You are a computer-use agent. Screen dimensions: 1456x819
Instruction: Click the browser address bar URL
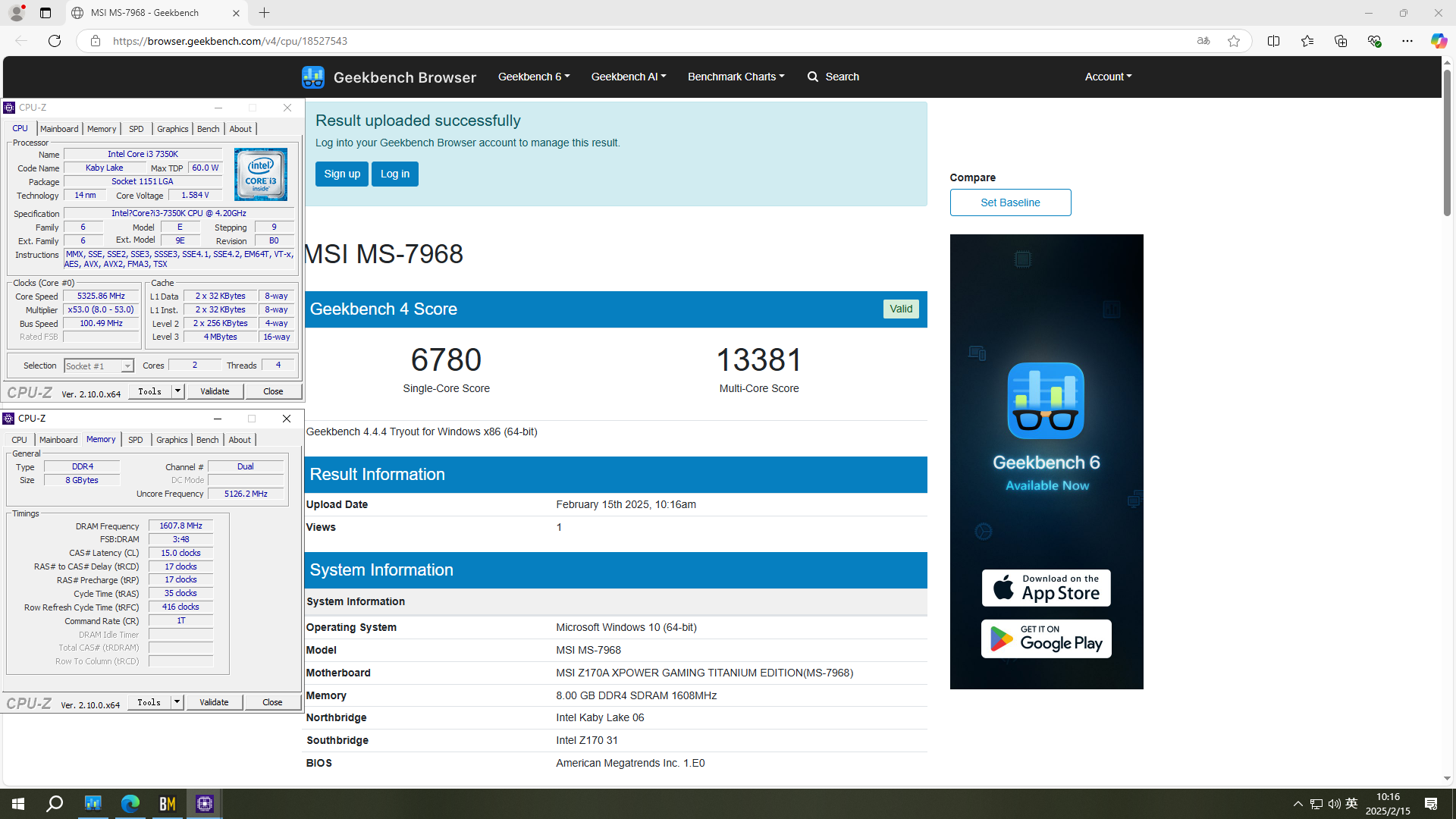pyautogui.click(x=230, y=41)
